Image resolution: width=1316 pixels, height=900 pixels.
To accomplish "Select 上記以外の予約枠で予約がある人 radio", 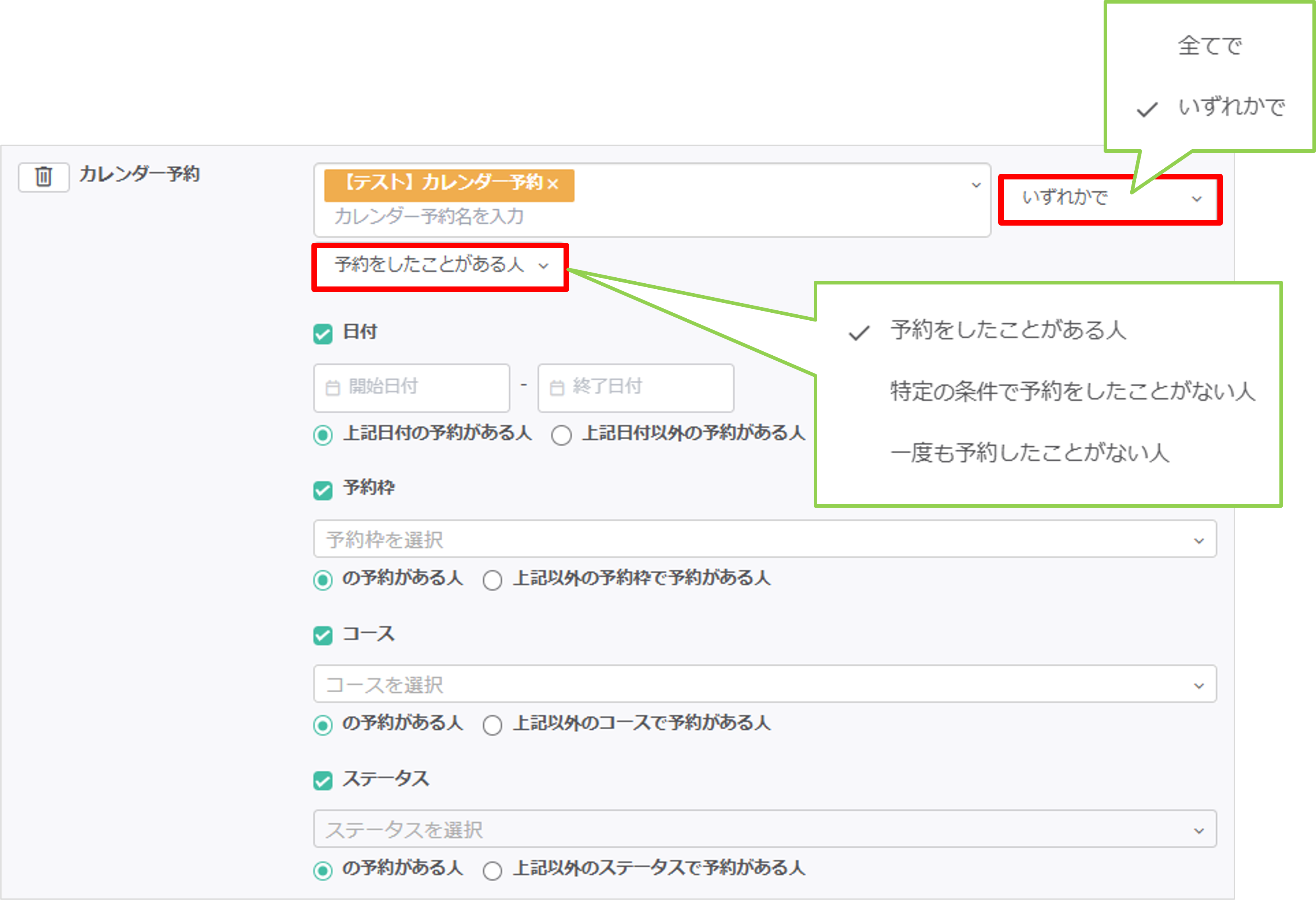I will tap(492, 581).
